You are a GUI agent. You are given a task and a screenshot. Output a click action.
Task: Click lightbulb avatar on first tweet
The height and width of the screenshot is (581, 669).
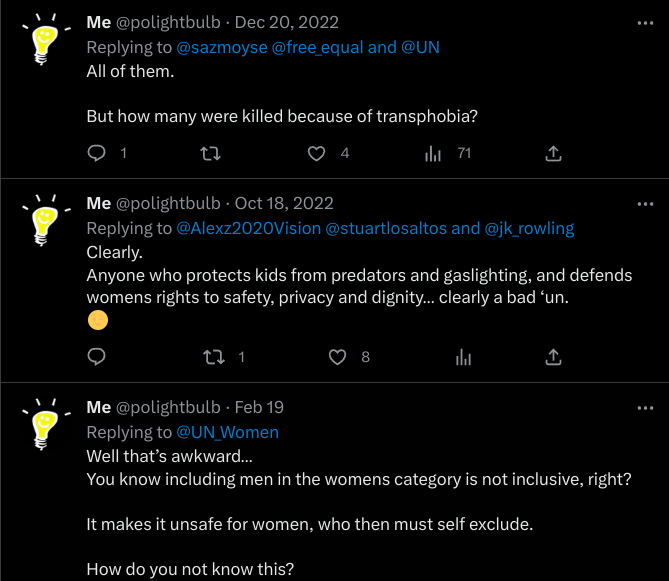[x=43, y=44]
